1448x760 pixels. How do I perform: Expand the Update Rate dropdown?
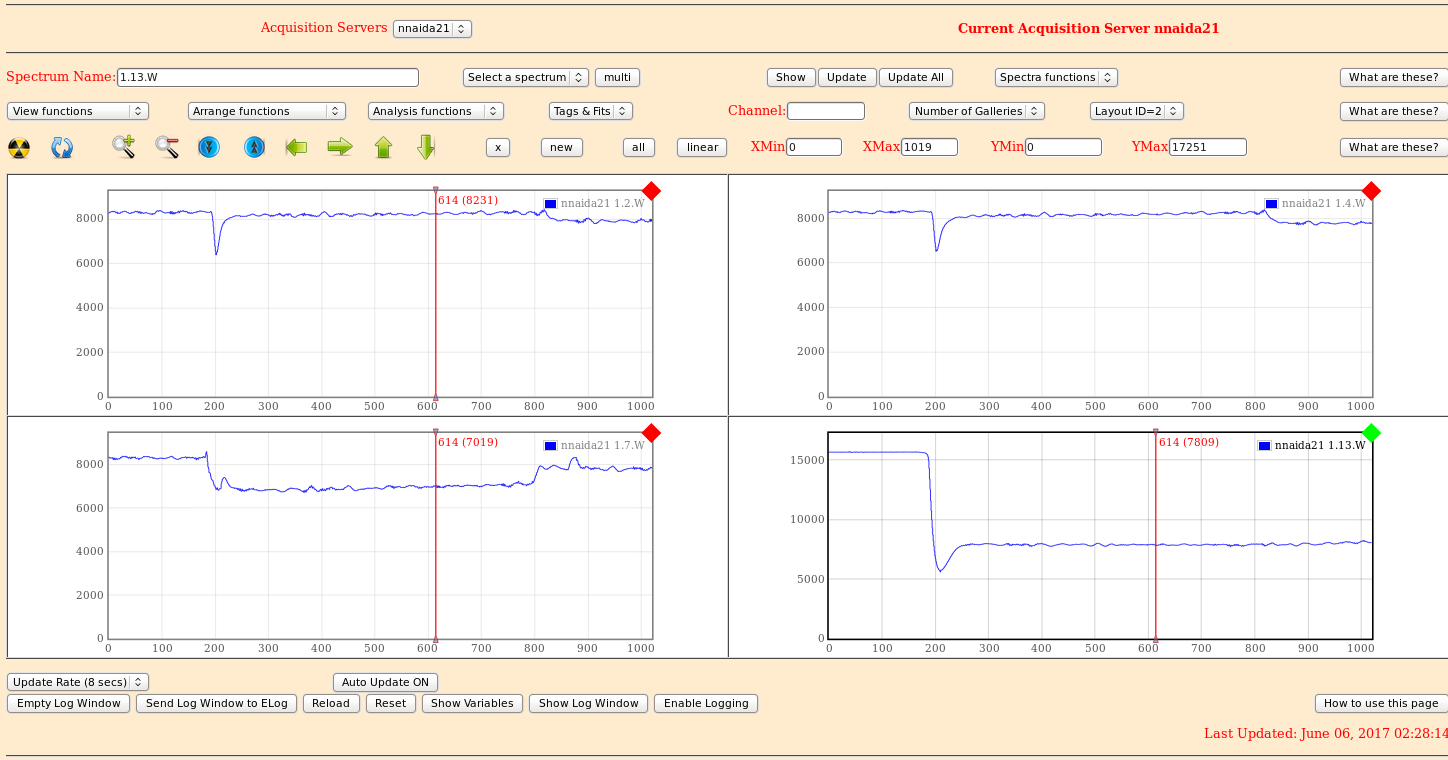click(x=78, y=682)
